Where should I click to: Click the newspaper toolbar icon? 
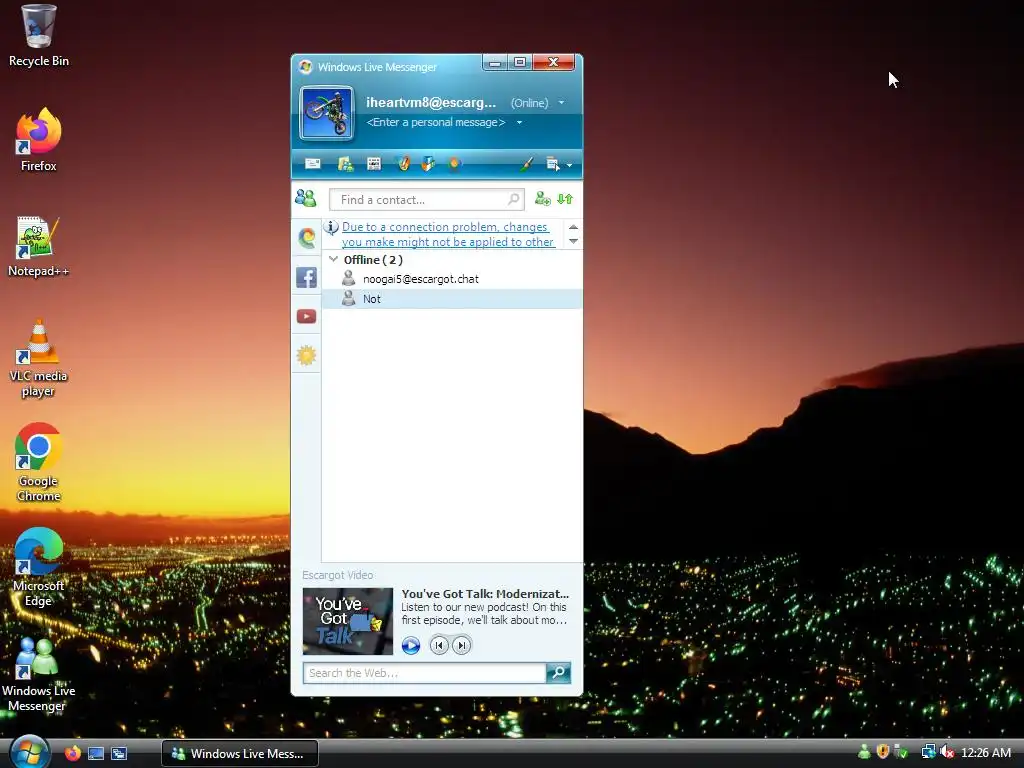point(374,164)
